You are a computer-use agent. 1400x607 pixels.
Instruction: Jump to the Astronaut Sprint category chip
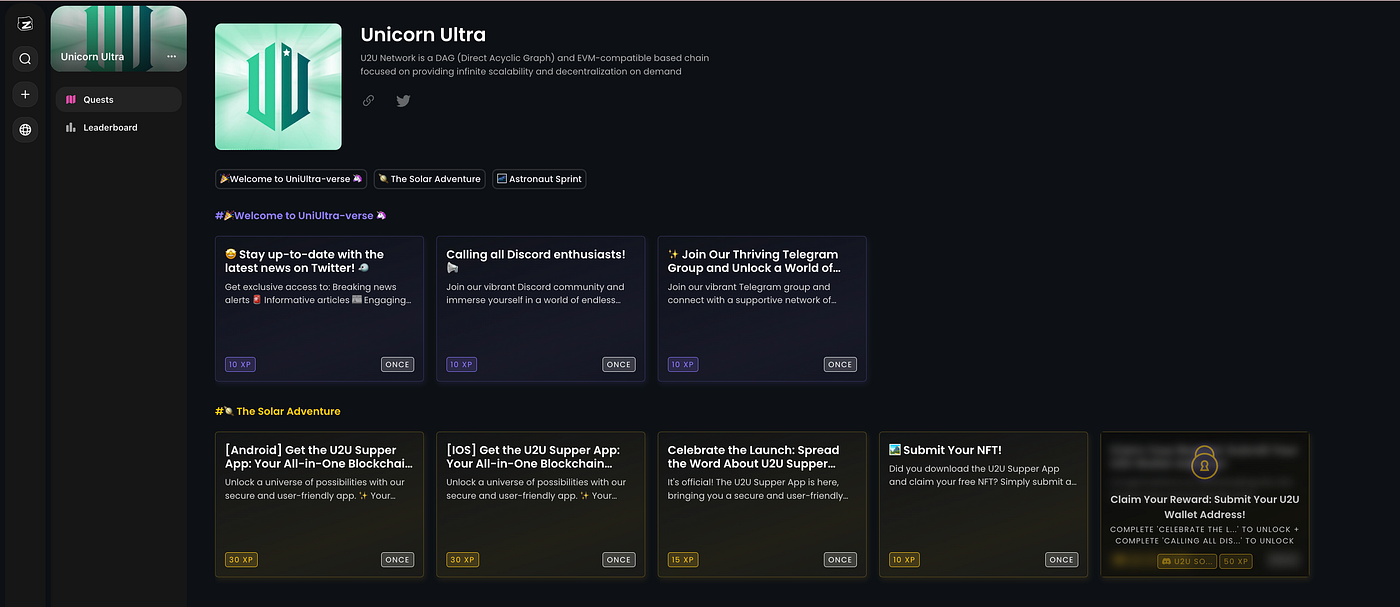[x=539, y=179]
